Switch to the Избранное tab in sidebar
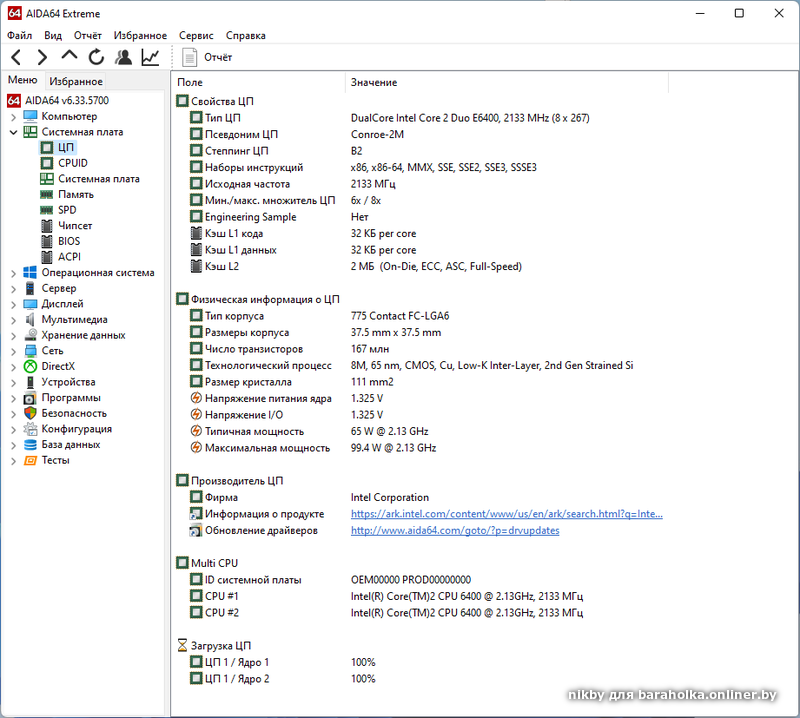The image size is (800, 718). (x=76, y=81)
